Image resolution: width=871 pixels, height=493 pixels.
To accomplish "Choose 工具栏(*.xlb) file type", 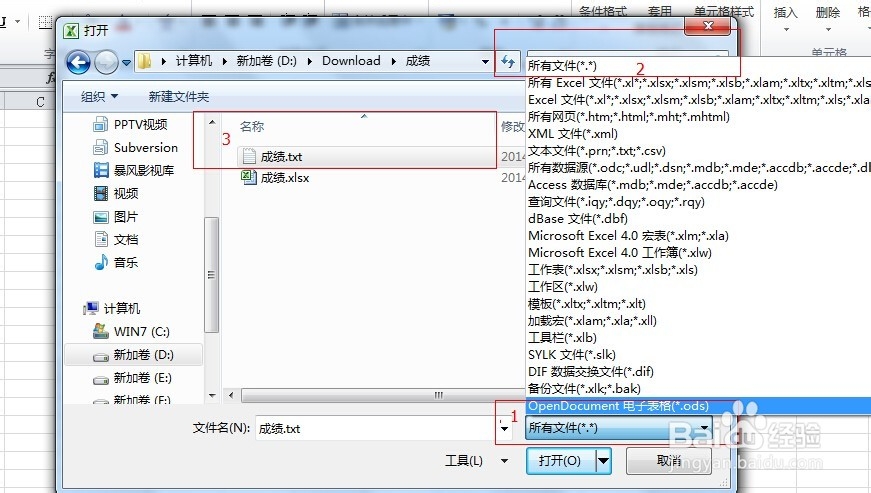I will pos(698,338).
